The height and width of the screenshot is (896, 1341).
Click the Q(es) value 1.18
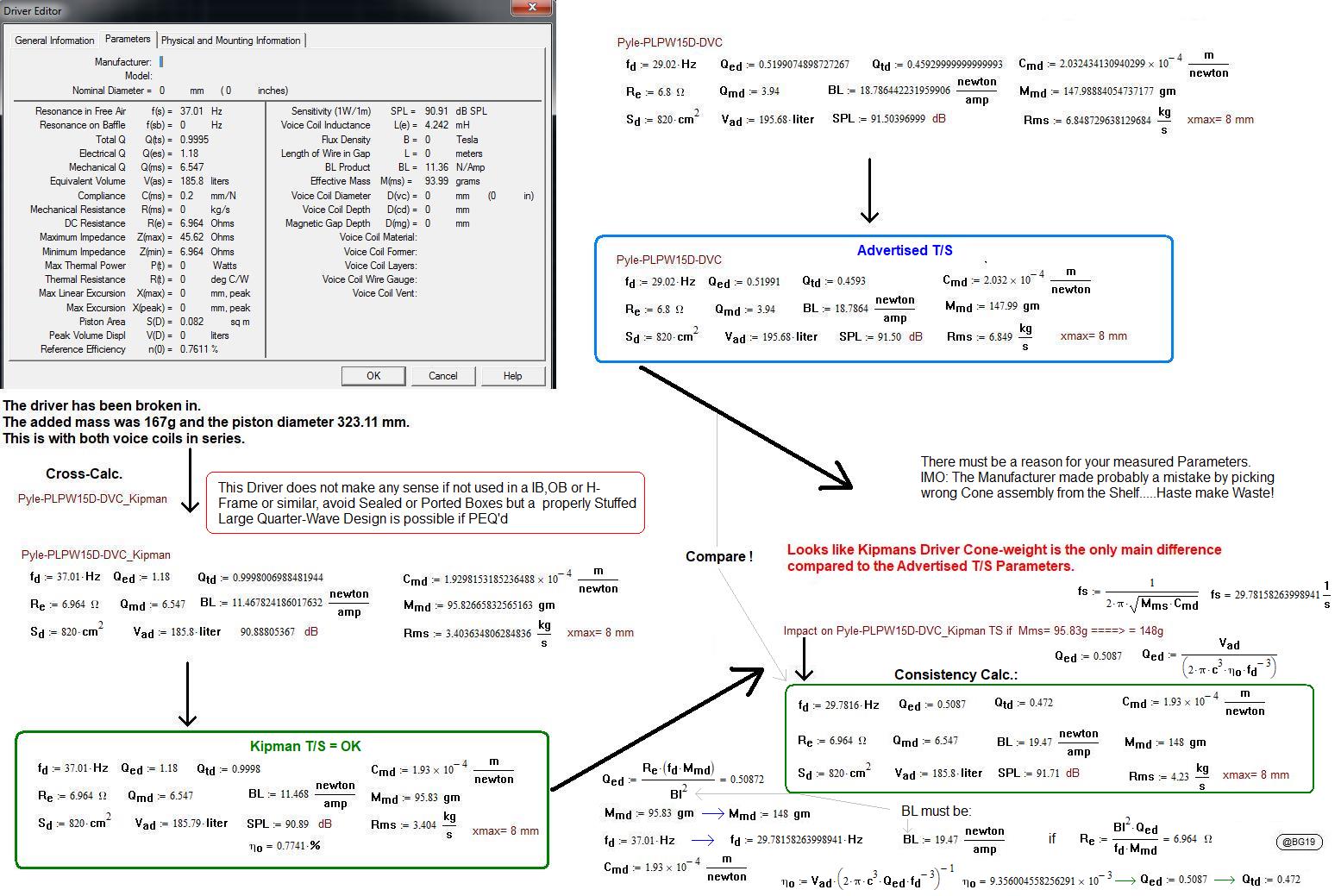[x=189, y=154]
